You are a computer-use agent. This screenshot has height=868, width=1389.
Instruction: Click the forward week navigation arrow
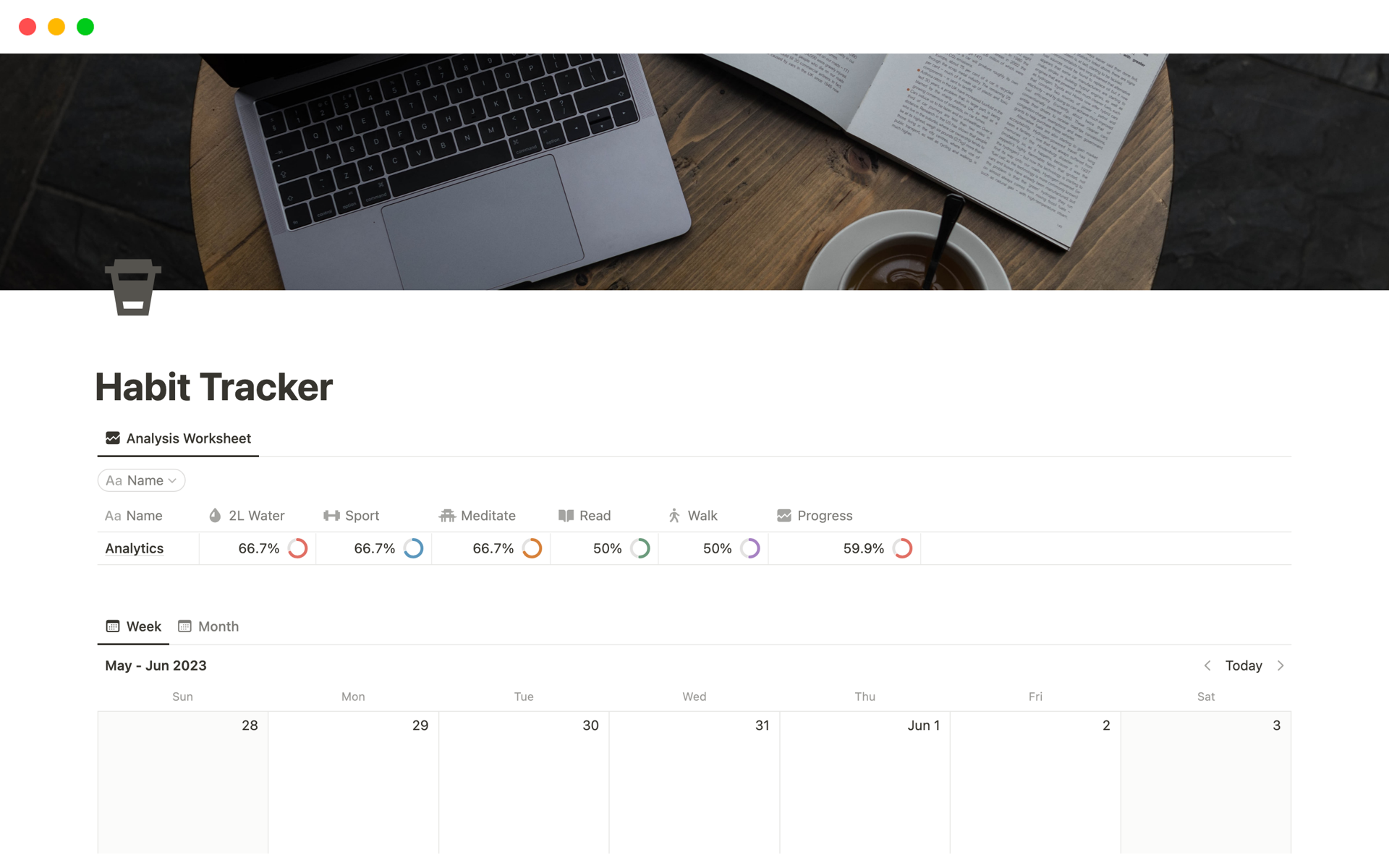point(1282,665)
